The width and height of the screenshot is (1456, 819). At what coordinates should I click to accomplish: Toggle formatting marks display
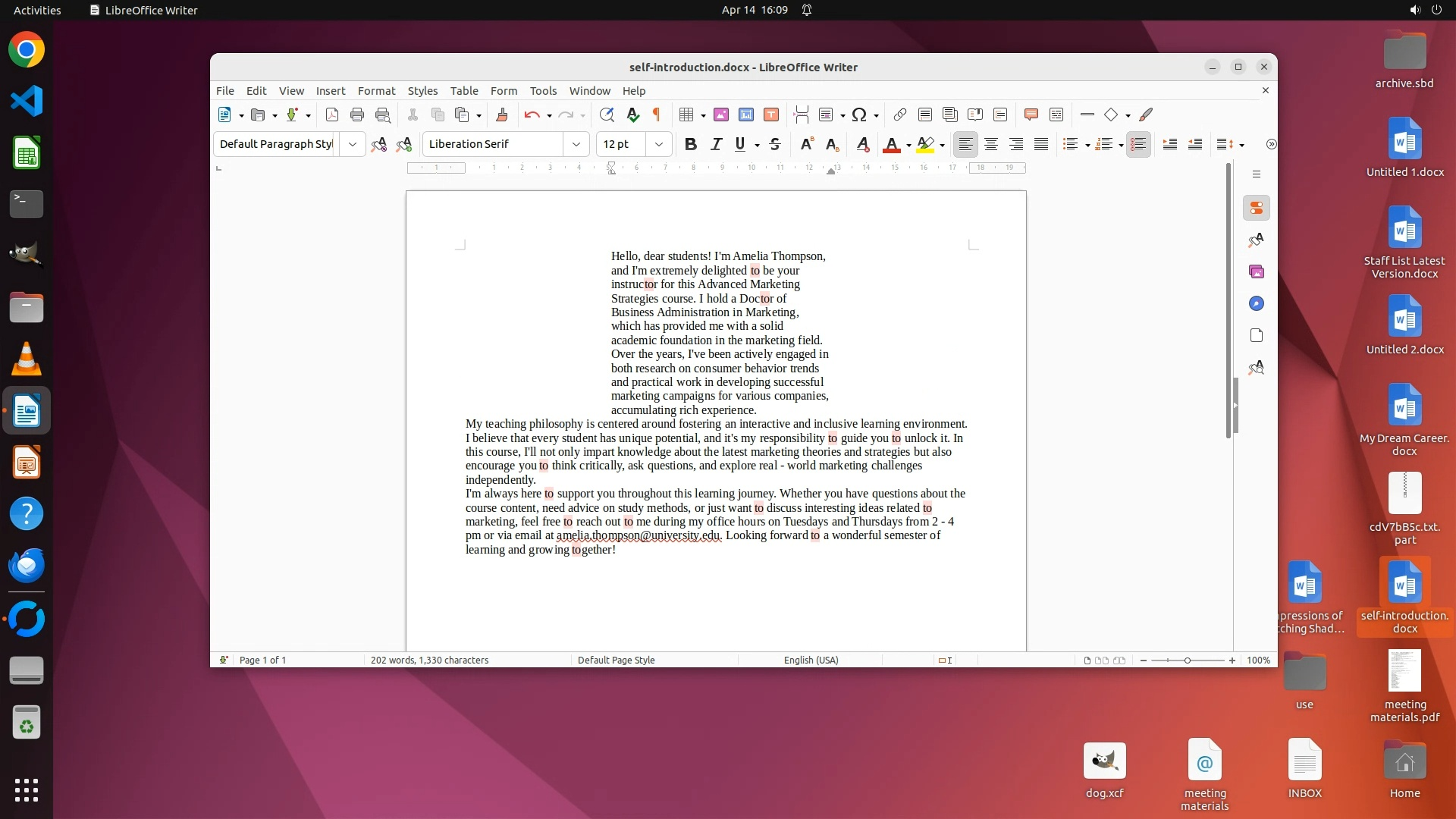657,115
